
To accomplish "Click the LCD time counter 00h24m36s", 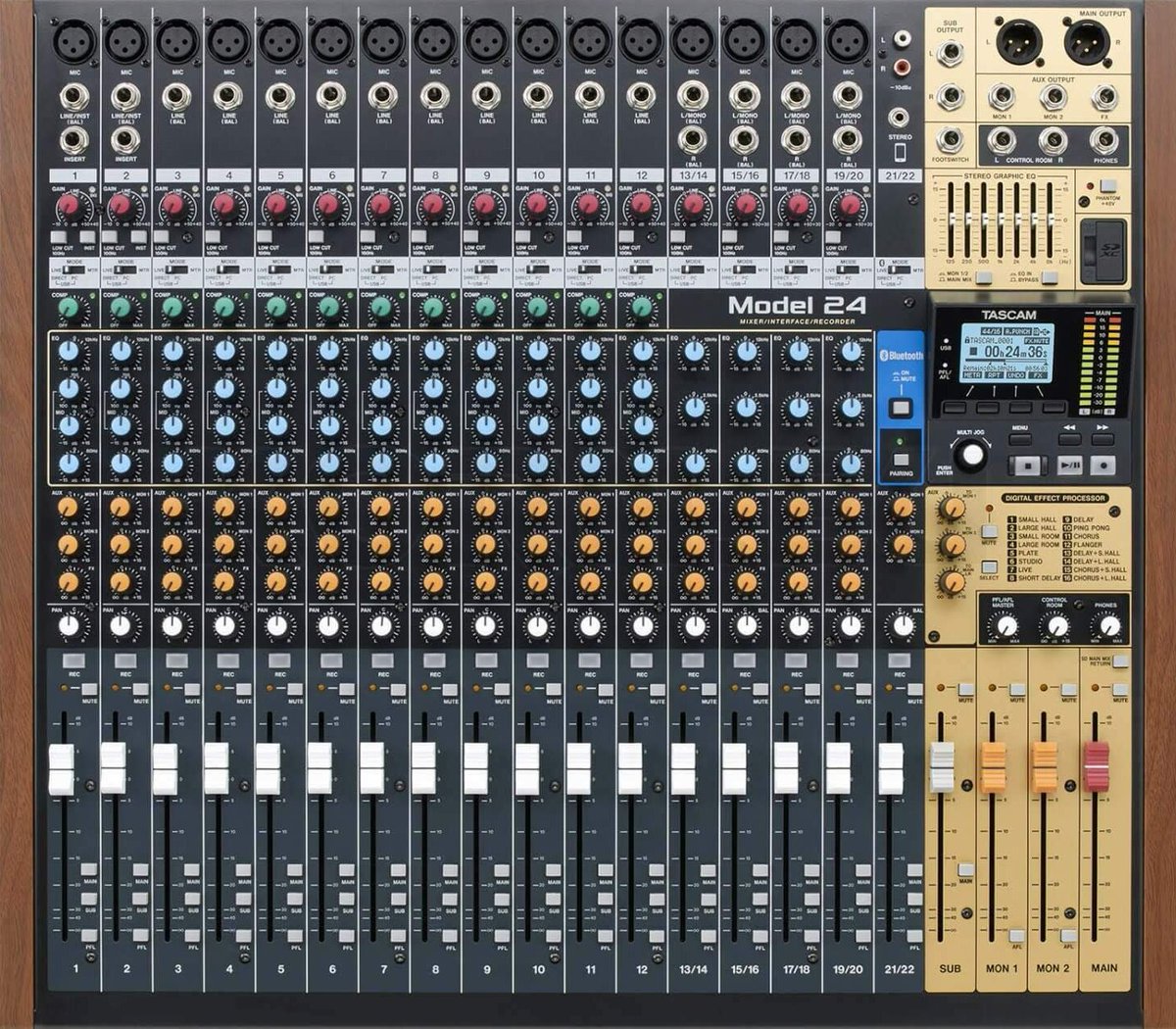I will [1015, 351].
